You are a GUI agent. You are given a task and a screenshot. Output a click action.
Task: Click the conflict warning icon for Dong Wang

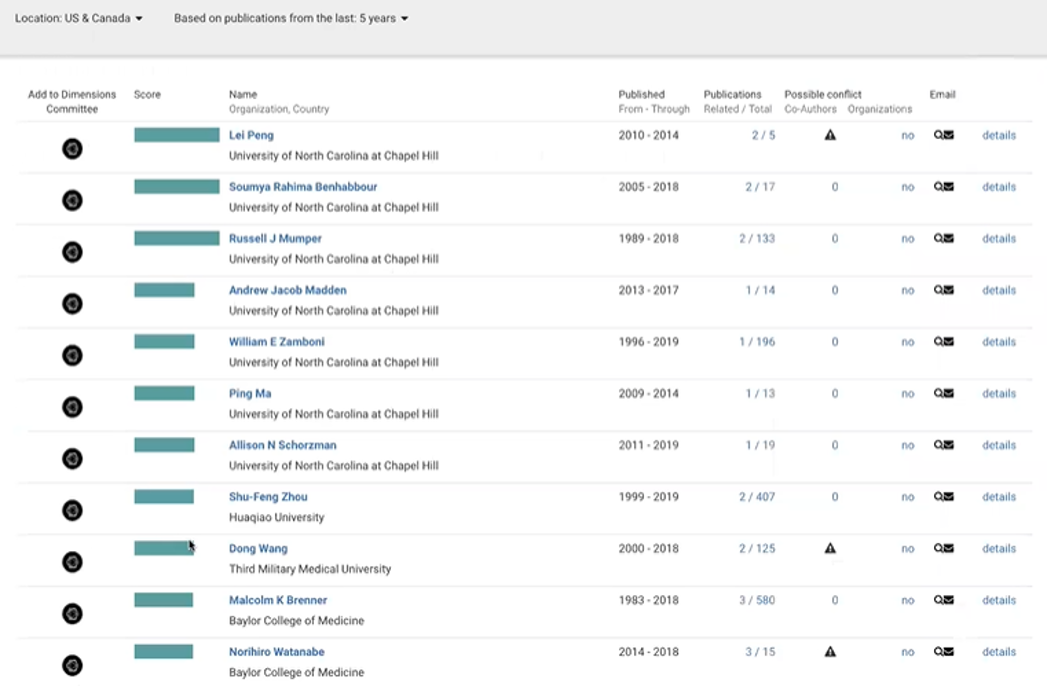pos(830,548)
